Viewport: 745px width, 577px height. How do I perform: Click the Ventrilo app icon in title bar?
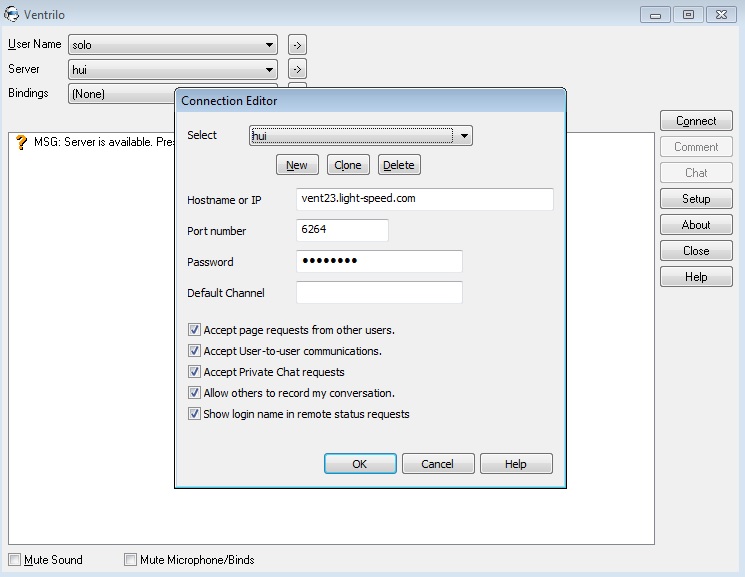(11, 14)
